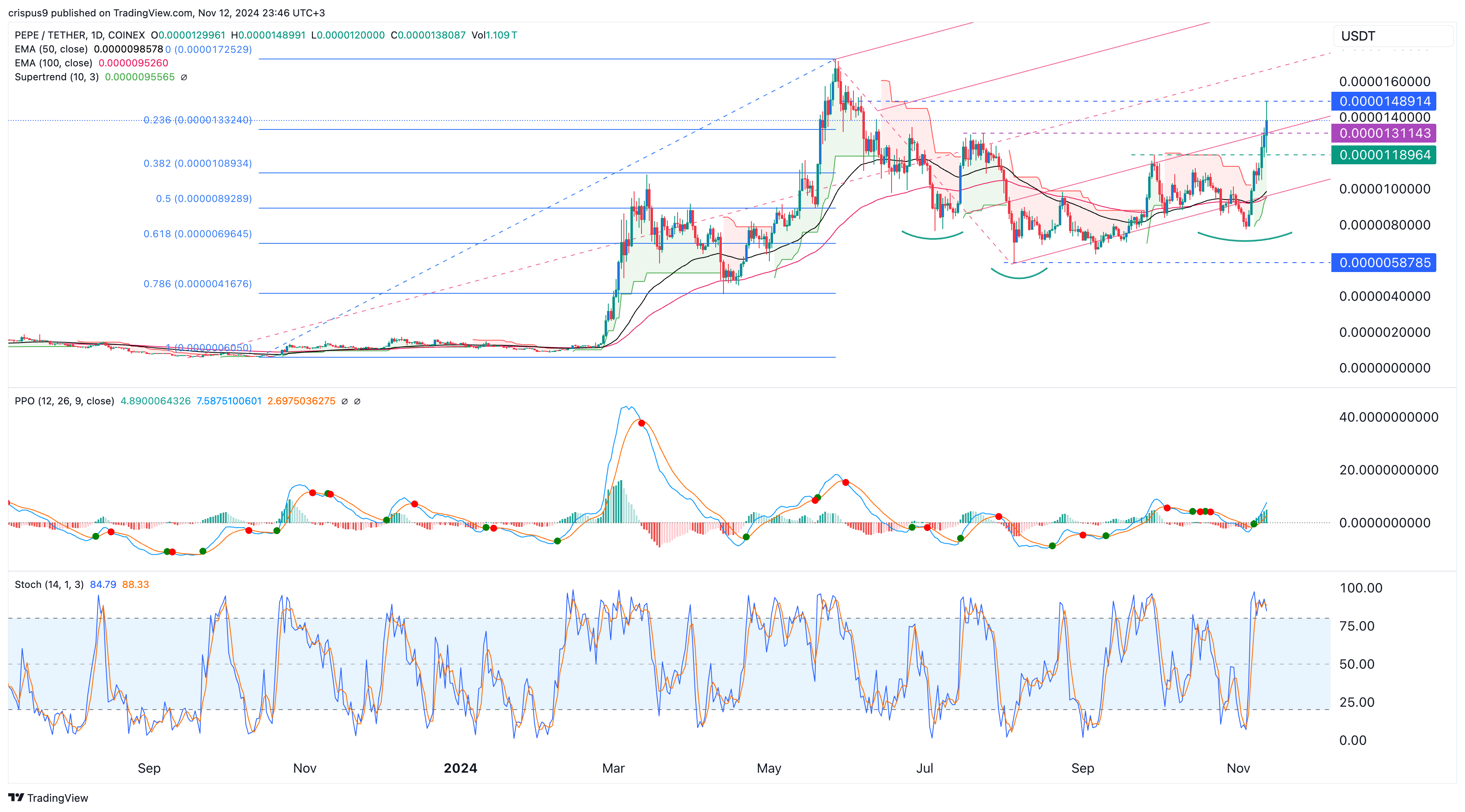This screenshot has width=1465, height=812.
Task: Select the Stoch (14, 1, 3) label
Action: point(49,585)
